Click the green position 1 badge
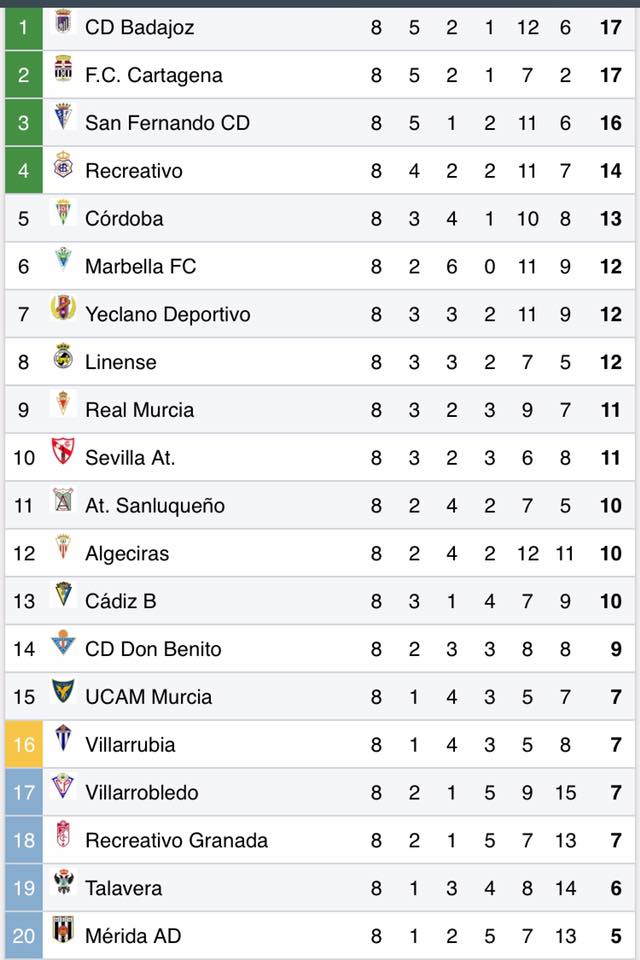Viewport: 640px width, 960px height. pyautogui.click(x=24, y=27)
